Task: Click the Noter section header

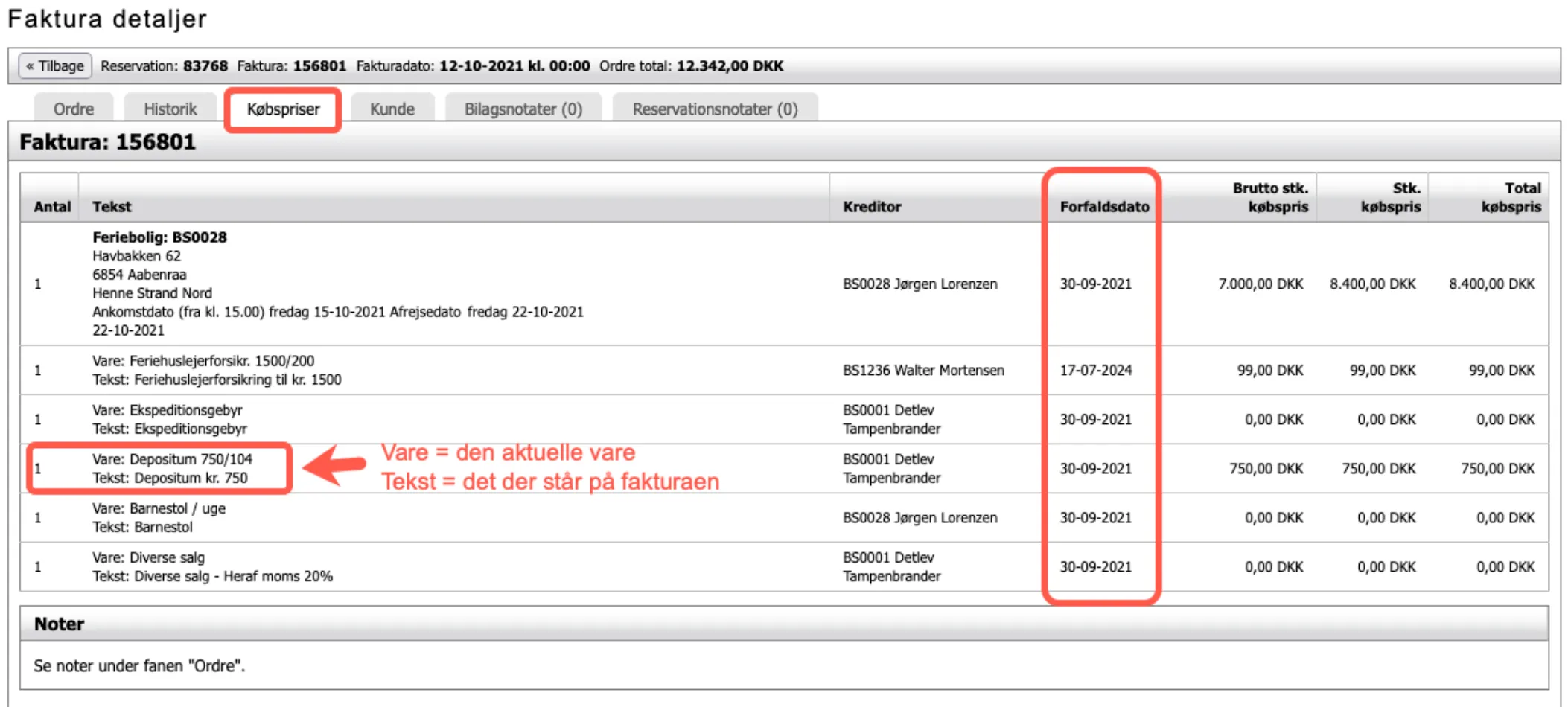Action: tap(60, 624)
